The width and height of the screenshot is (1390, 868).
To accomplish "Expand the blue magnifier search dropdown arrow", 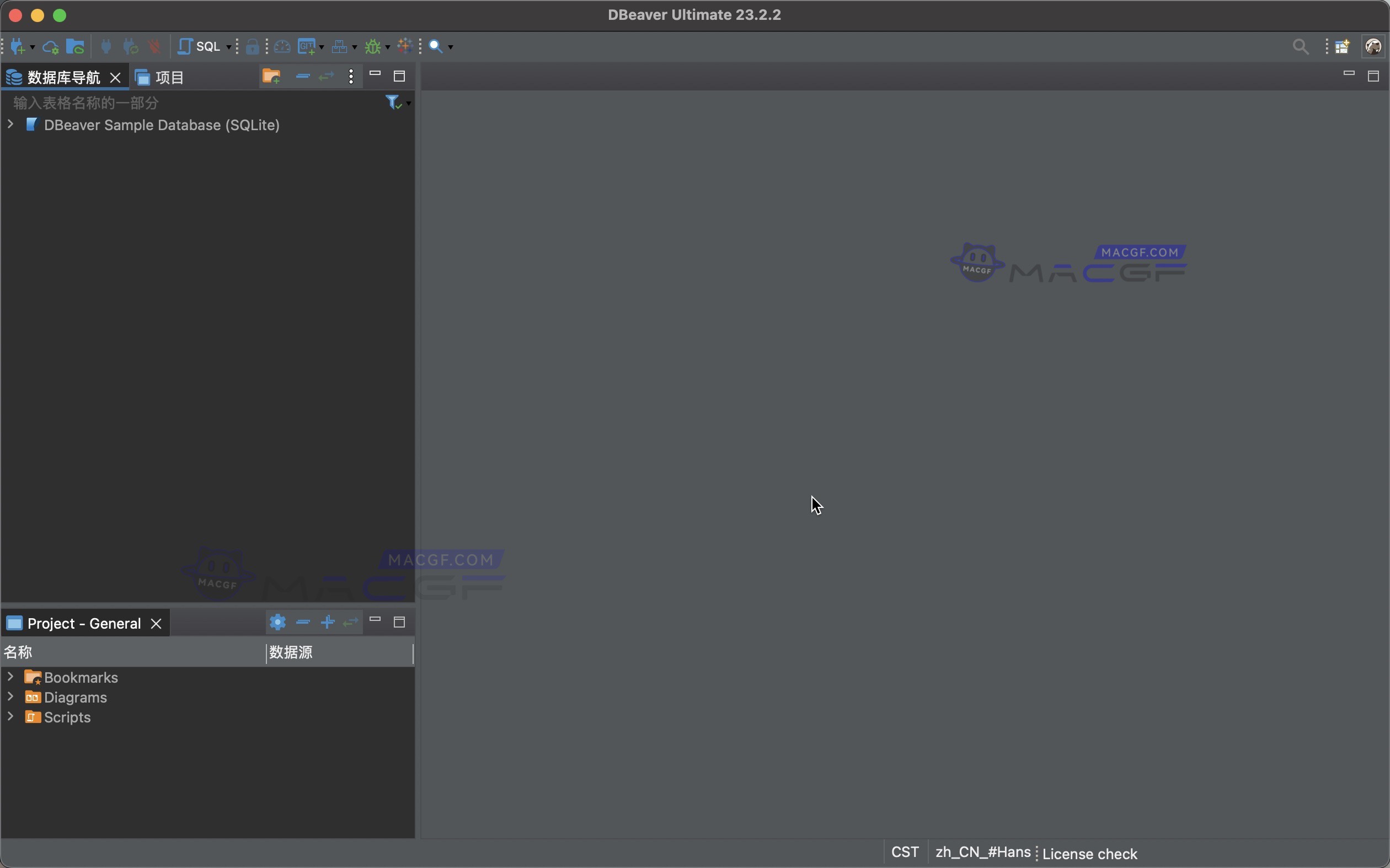I will click(450, 47).
